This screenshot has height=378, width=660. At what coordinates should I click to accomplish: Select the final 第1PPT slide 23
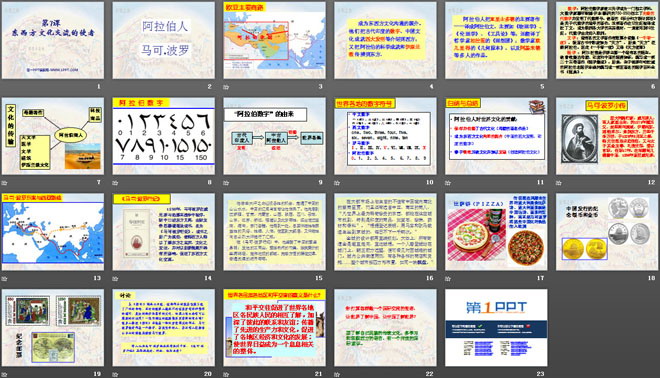coord(496,327)
